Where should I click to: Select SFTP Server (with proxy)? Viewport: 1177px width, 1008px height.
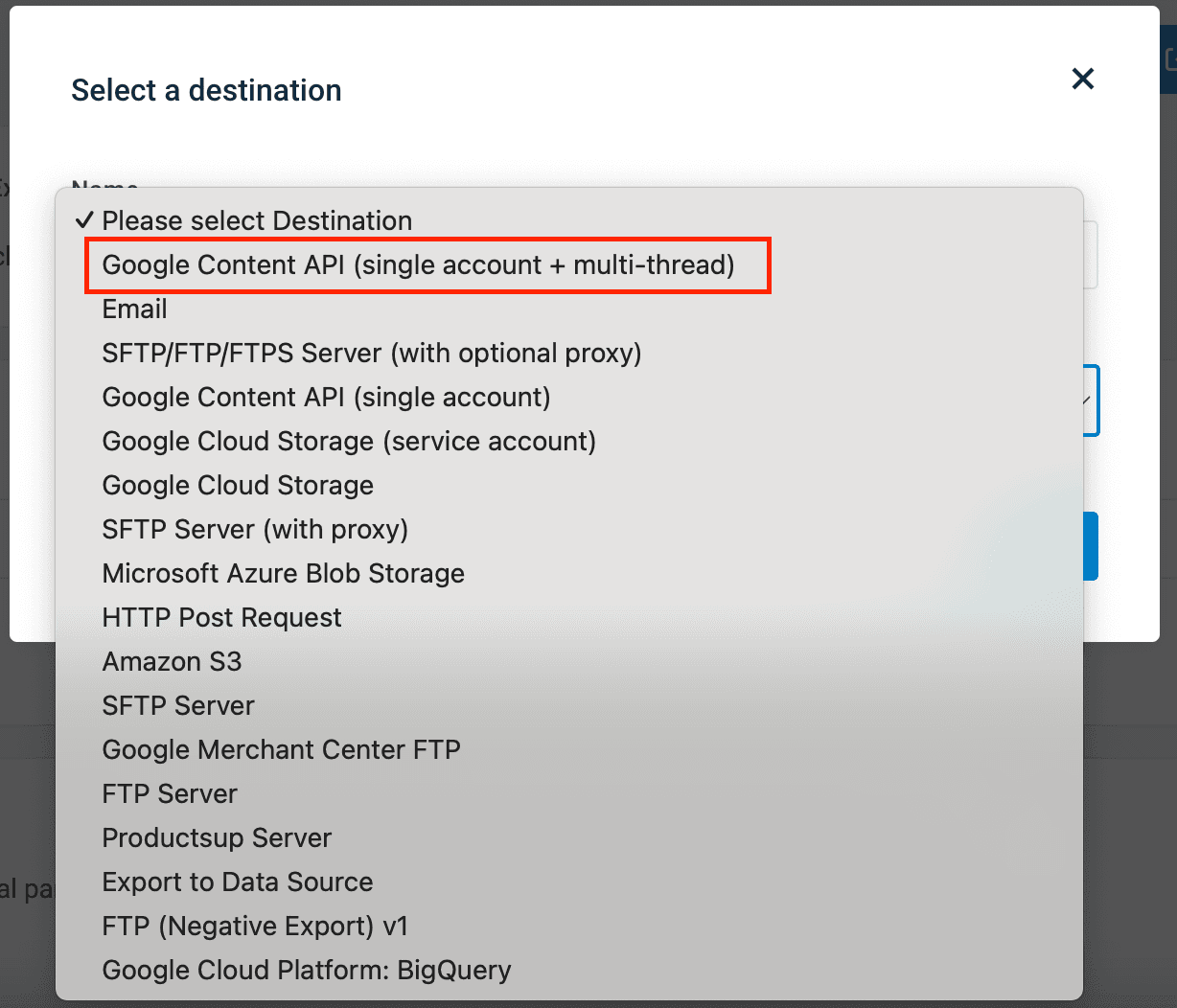pyautogui.click(x=255, y=530)
